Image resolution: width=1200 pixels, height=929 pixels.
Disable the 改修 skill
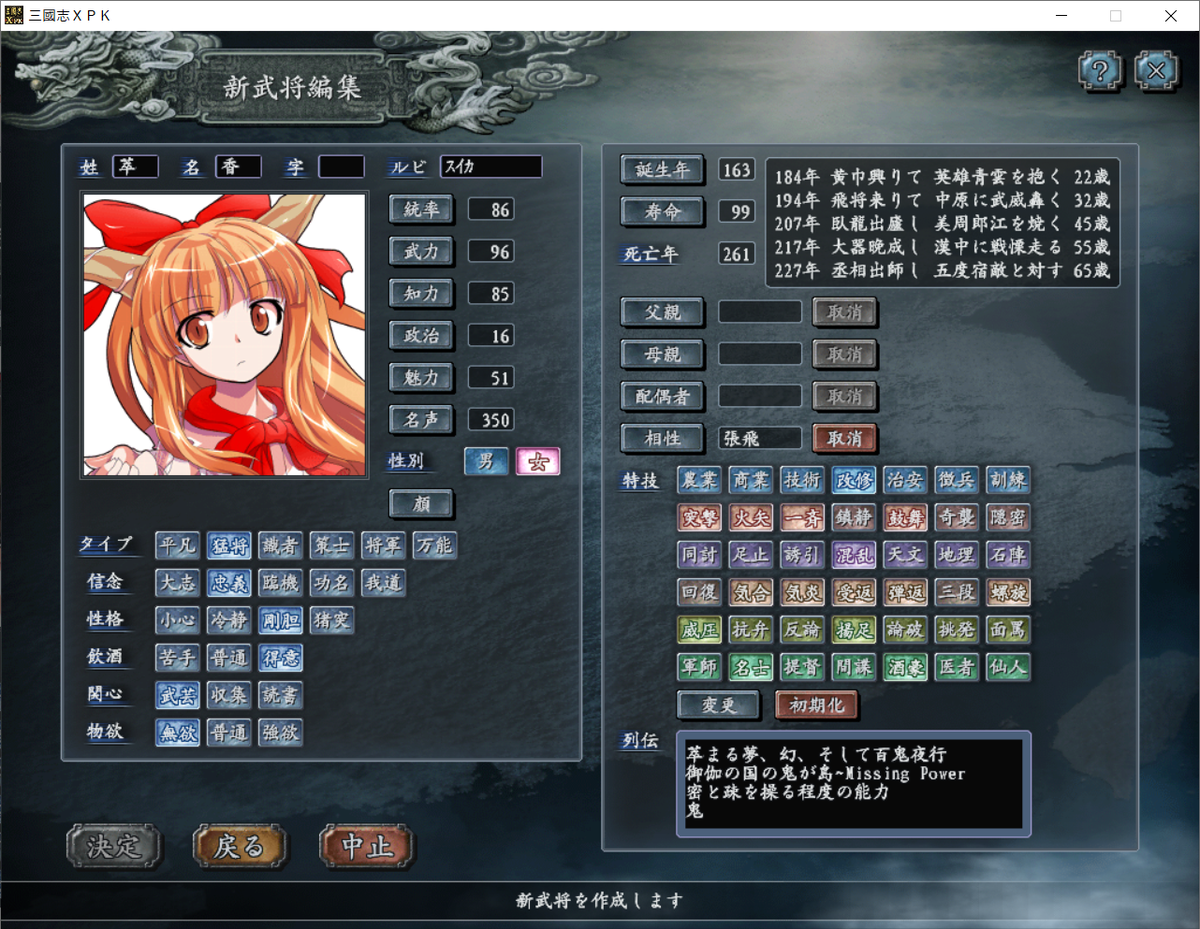pos(854,480)
